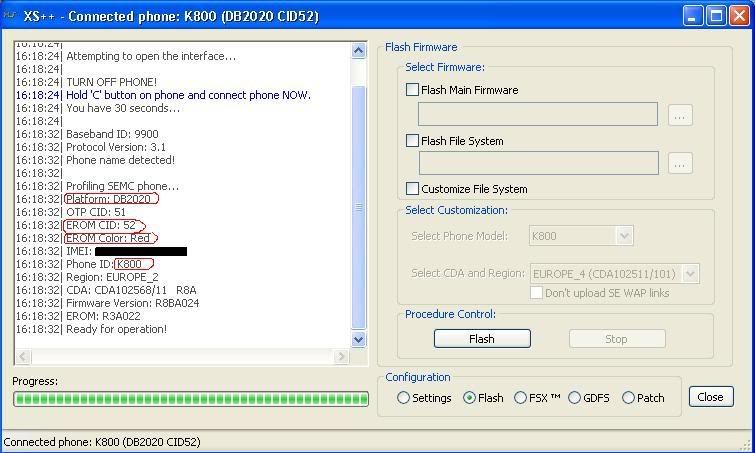Click log line 'OTP CID: 51'
Image resolution: width=755 pixels, height=453 pixels.
point(96,212)
